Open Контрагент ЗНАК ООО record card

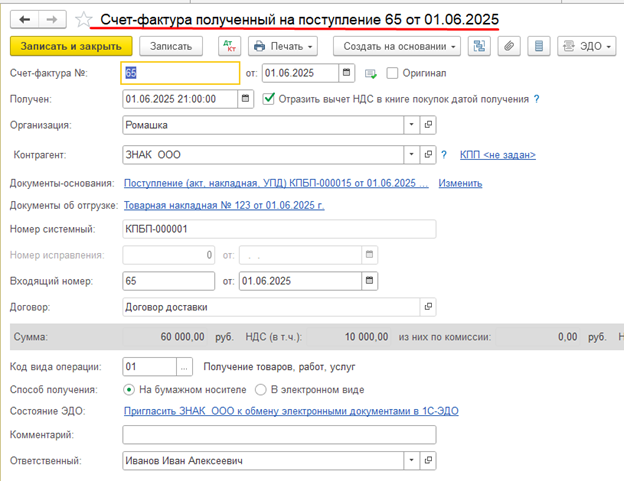428,154
